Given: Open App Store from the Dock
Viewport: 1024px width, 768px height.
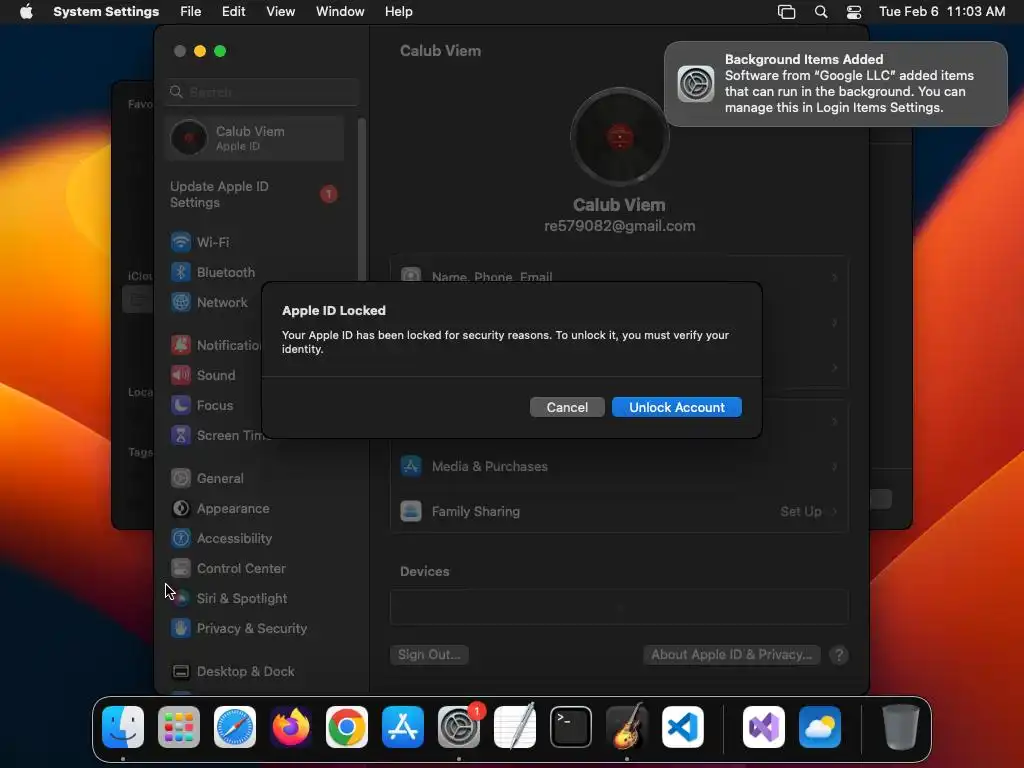Looking at the screenshot, I should (403, 727).
